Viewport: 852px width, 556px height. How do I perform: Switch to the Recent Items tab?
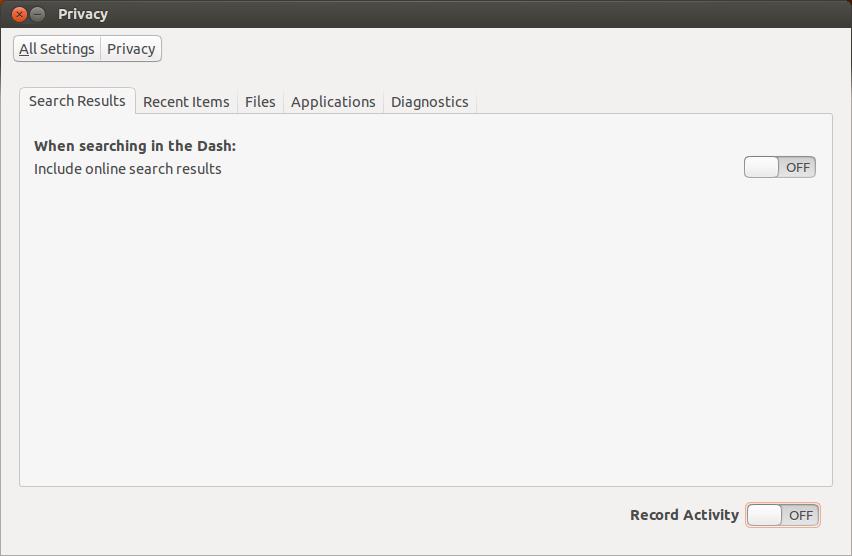click(x=186, y=102)
